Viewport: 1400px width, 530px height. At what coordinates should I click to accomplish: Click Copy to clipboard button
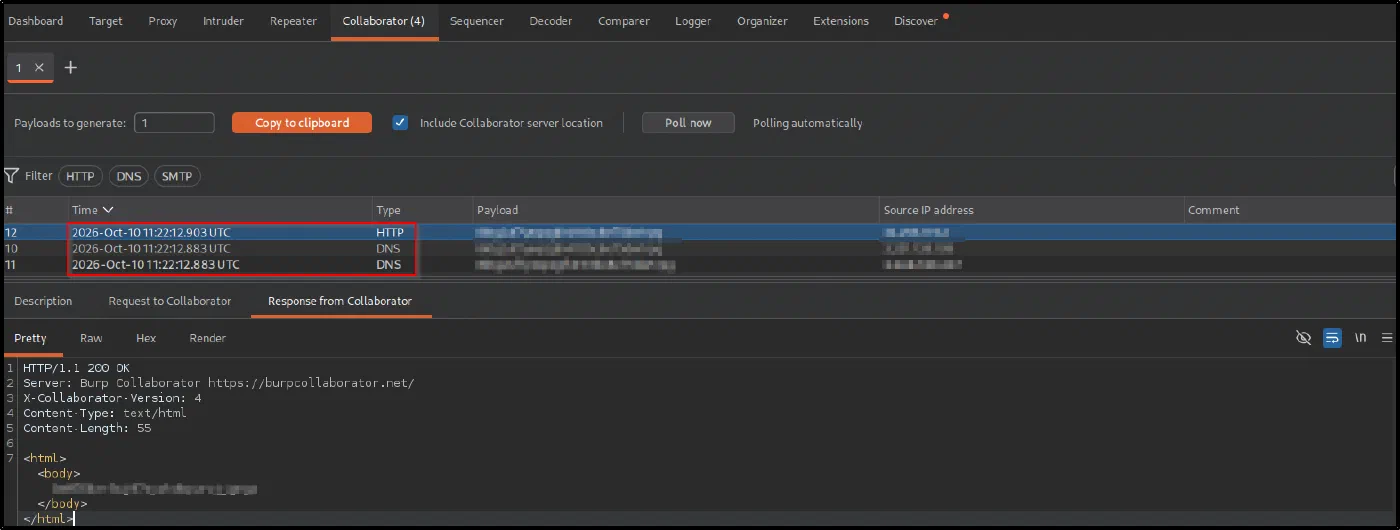(x=302, y=123)
